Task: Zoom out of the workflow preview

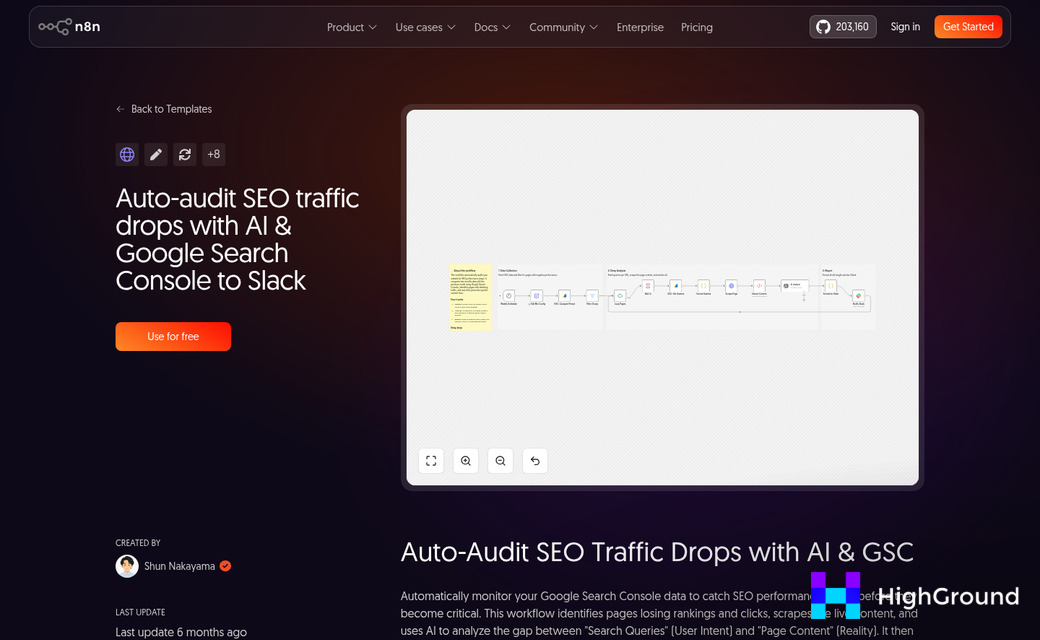Action: [500, 461]
